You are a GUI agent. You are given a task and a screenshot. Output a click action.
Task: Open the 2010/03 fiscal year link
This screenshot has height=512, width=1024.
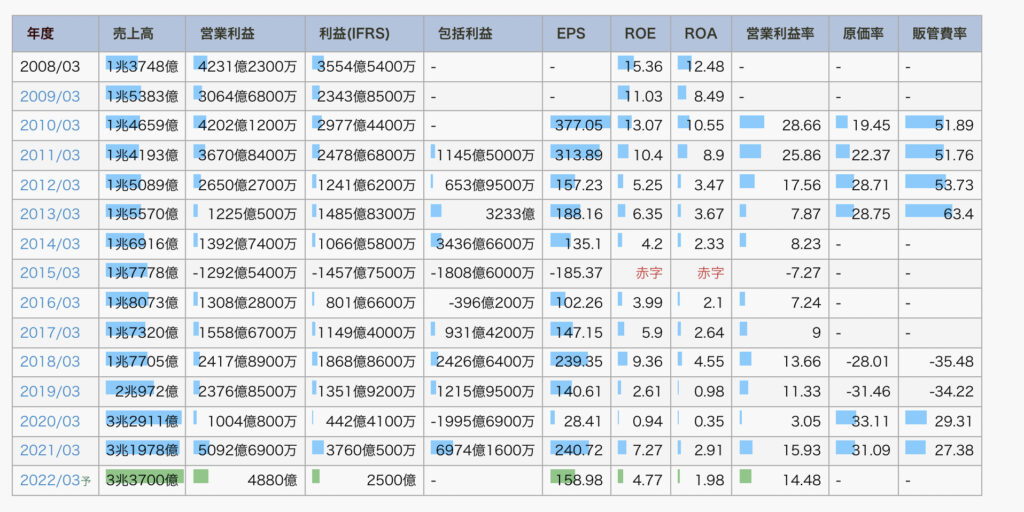pos(50,126)
